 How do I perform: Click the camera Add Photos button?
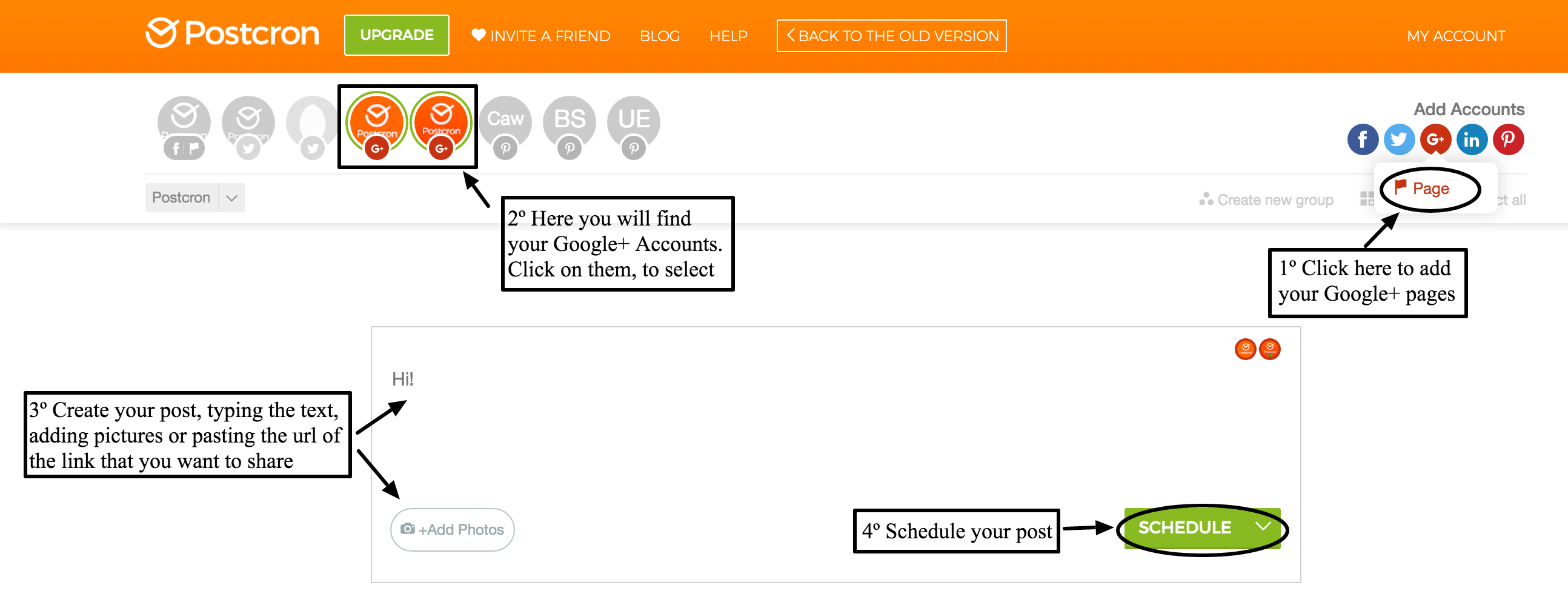coord(452,529)
